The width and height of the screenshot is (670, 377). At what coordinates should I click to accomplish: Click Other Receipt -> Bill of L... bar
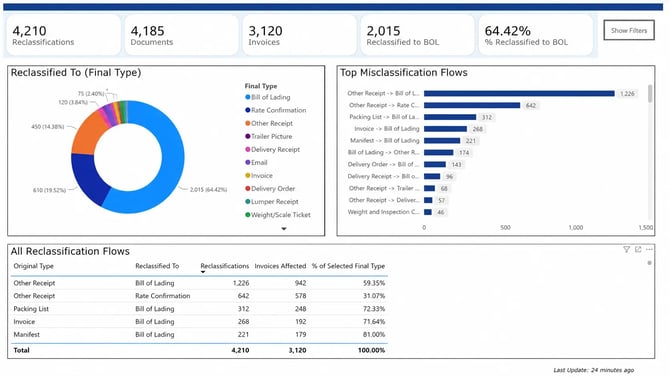click(x=519, y=93)
